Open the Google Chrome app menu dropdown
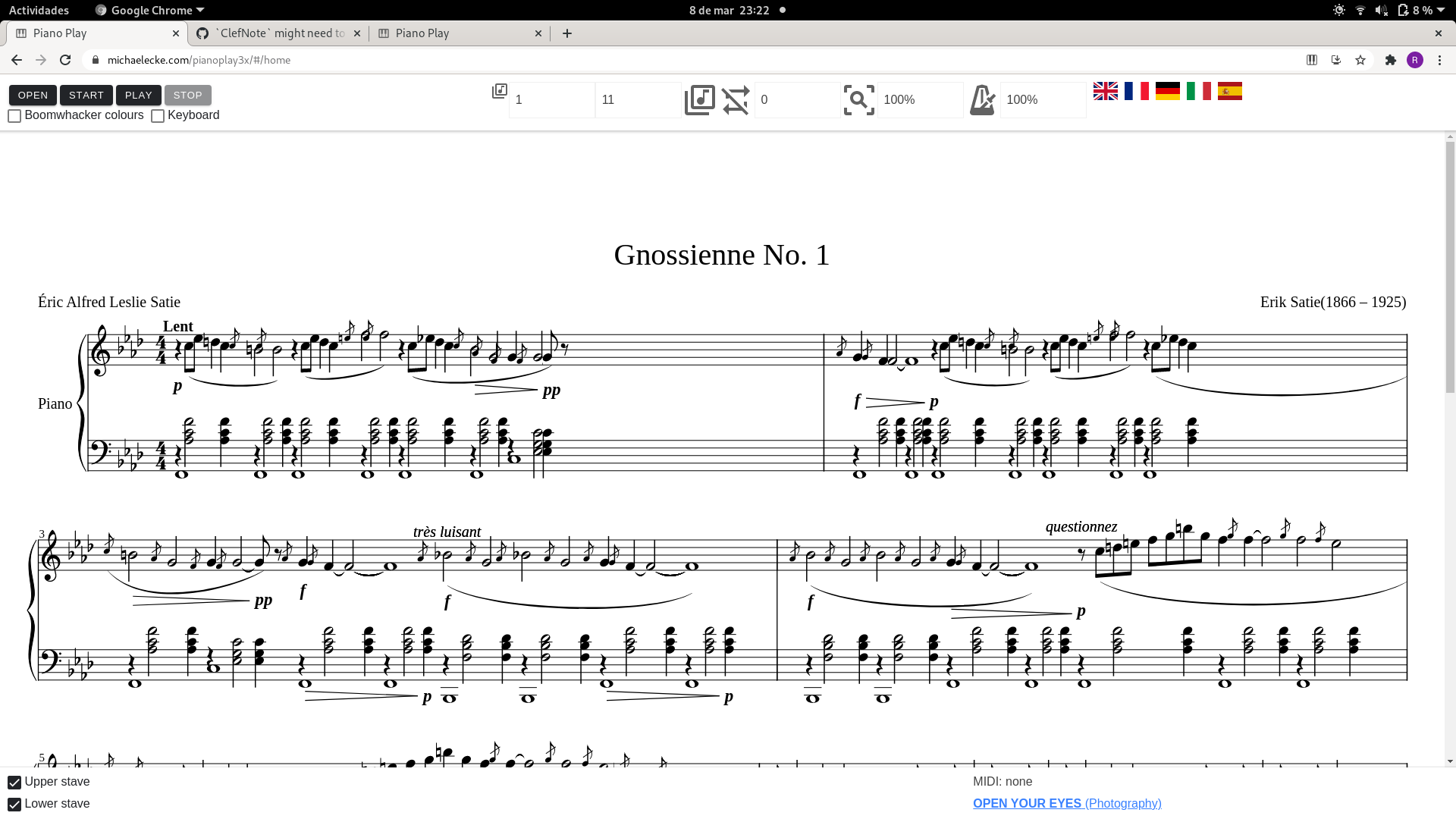The image size is (1456, 819). click(x=150, y=10)
